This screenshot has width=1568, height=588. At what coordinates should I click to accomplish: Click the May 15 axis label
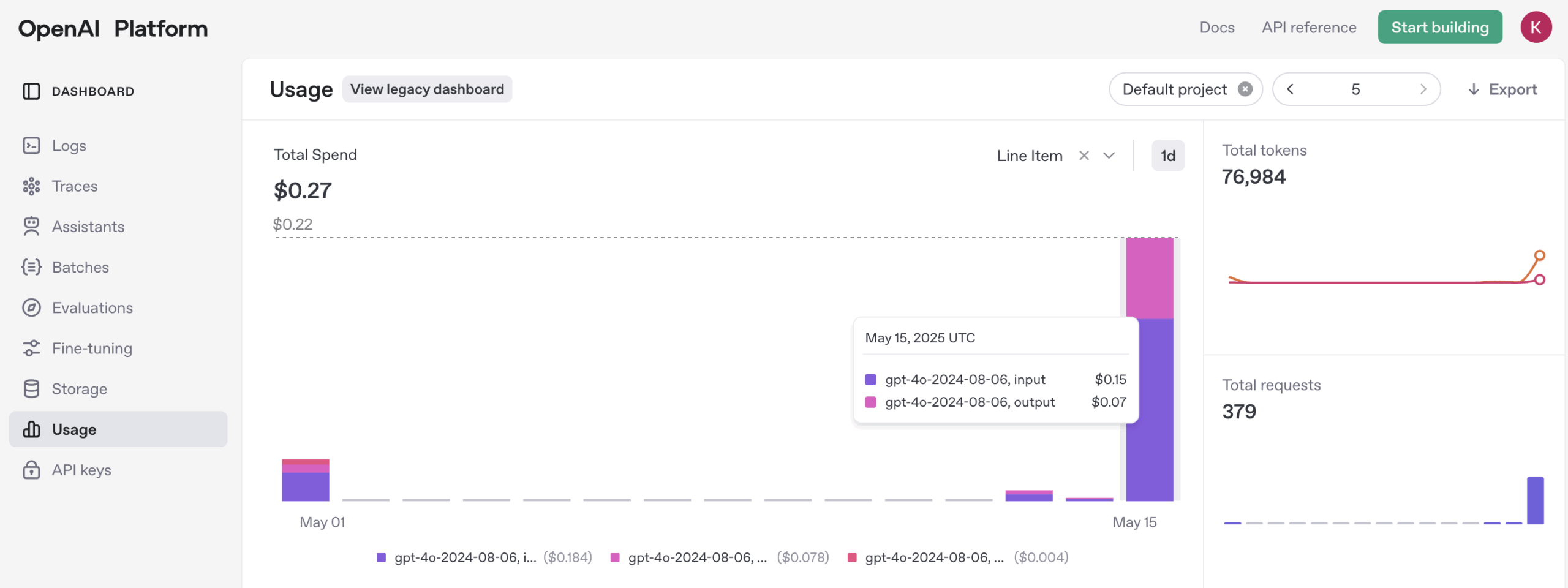coord(1134,522)
